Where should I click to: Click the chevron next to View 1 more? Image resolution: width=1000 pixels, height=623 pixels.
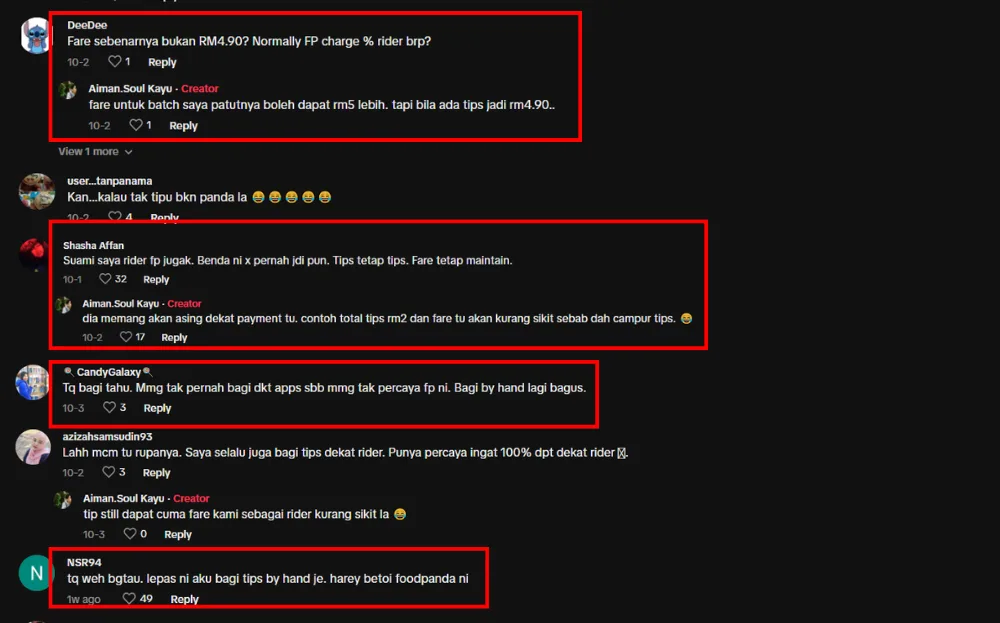128,152
